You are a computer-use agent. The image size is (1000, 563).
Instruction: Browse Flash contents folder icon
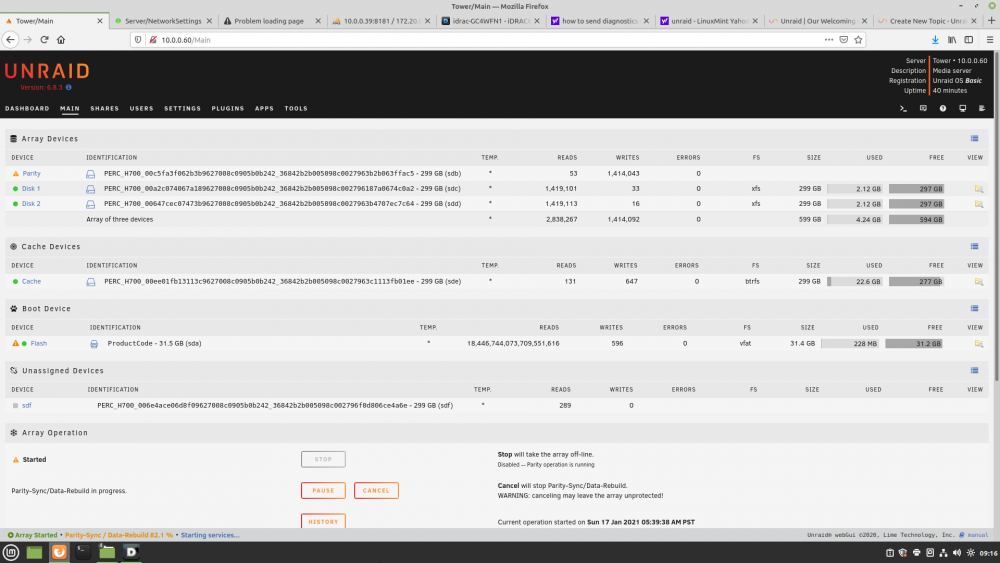[978, 344]
